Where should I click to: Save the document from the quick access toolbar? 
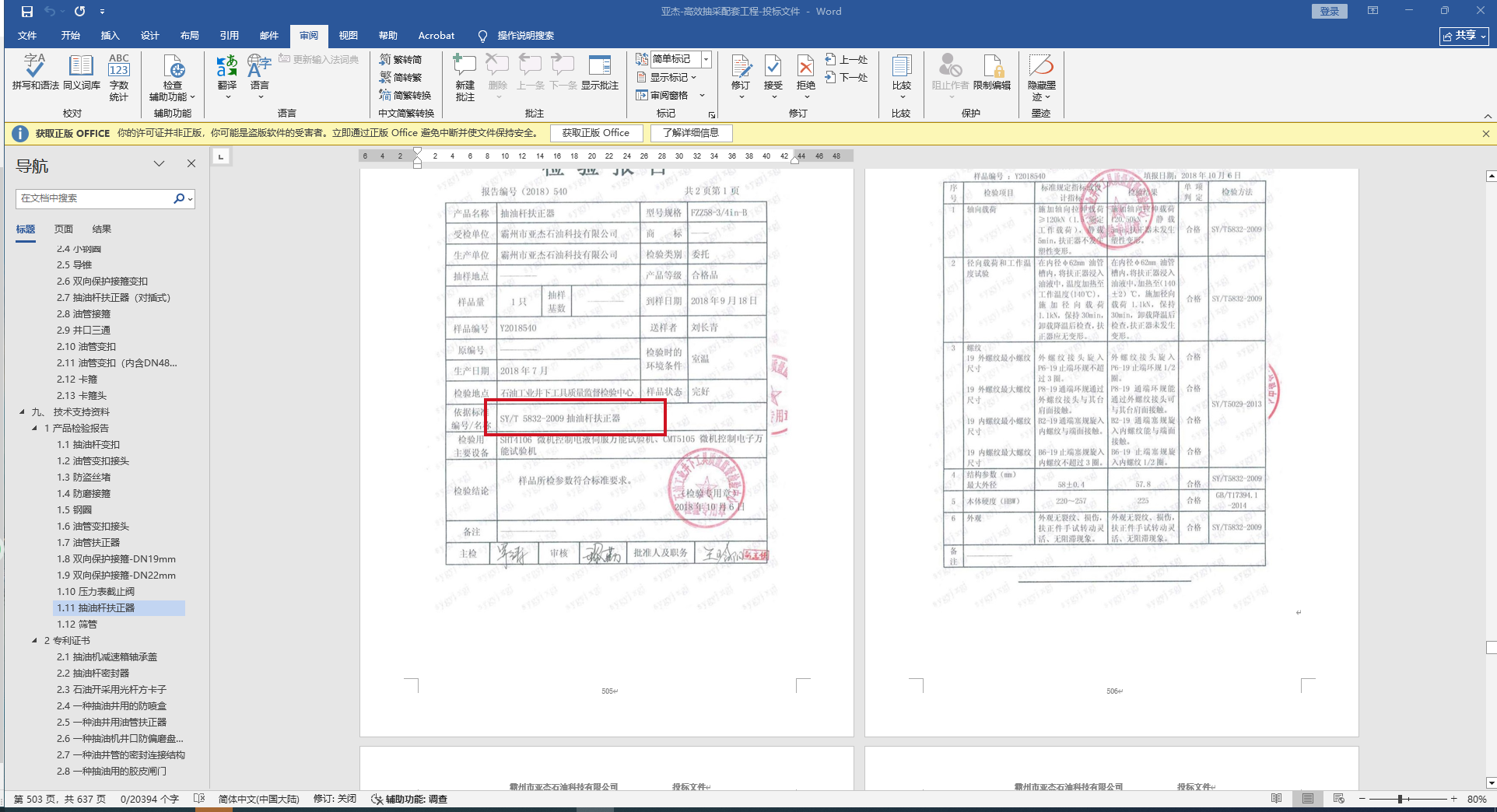[27, 12]
